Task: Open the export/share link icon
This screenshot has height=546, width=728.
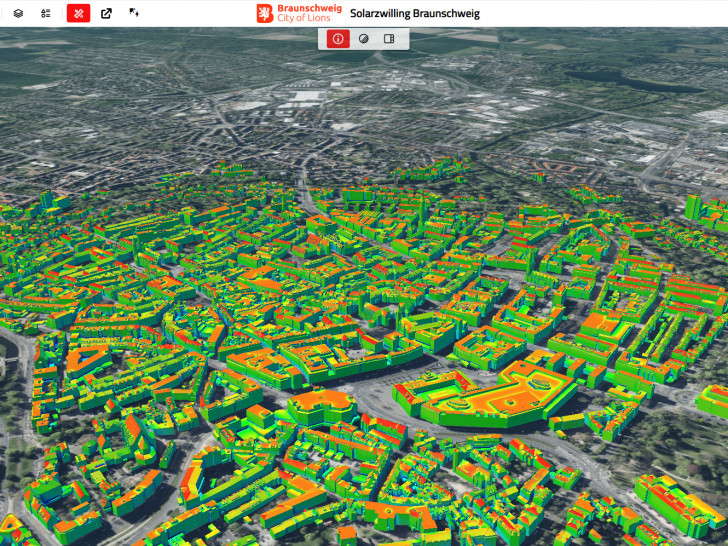Action: 106,13
